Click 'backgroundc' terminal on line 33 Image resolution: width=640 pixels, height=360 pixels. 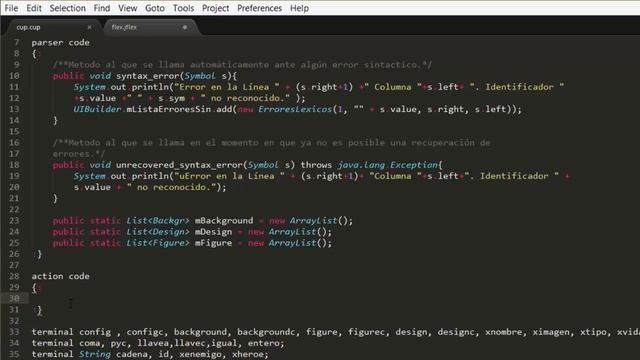point(266,332)
